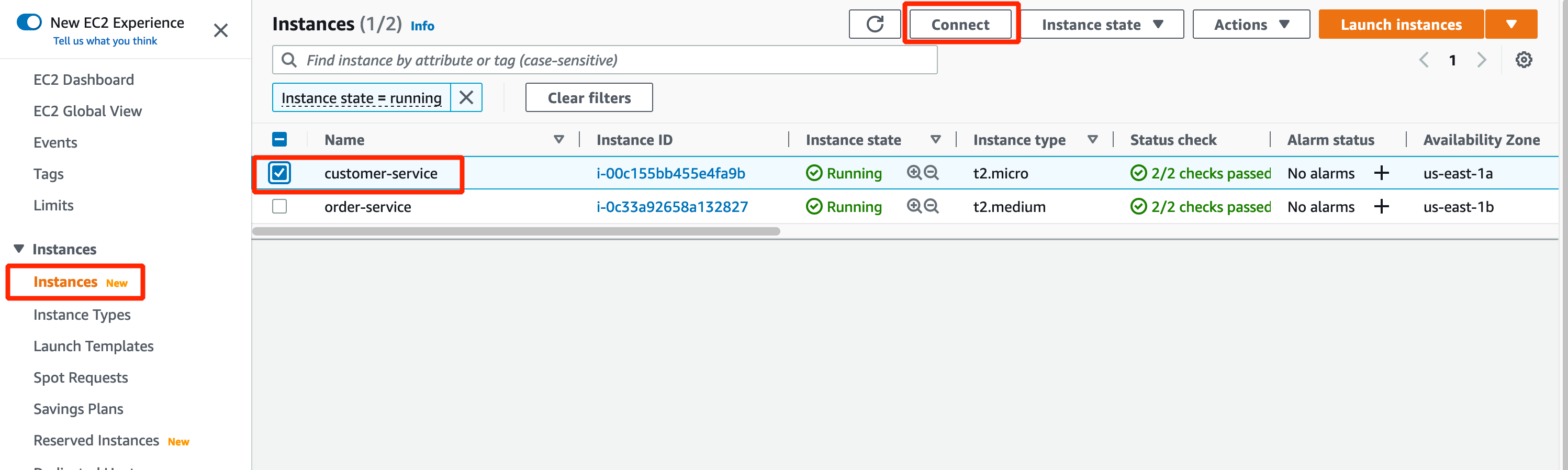The height and width of the screenshot is (470, 1568).
Task: Click the t2.micro instance type cell
Action: tap(1000, 173)
